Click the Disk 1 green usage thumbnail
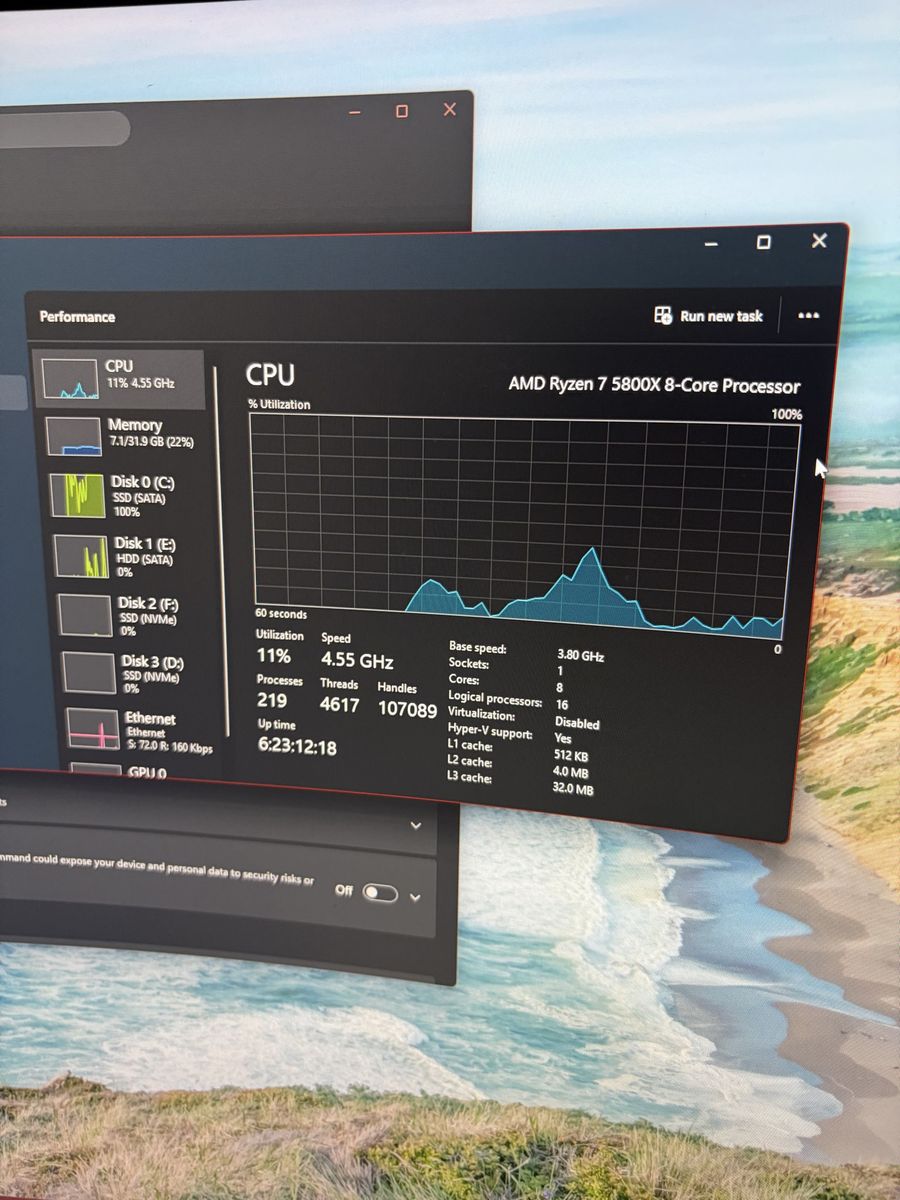Viewport: 900px width, 1200px height. click(82, 556)
